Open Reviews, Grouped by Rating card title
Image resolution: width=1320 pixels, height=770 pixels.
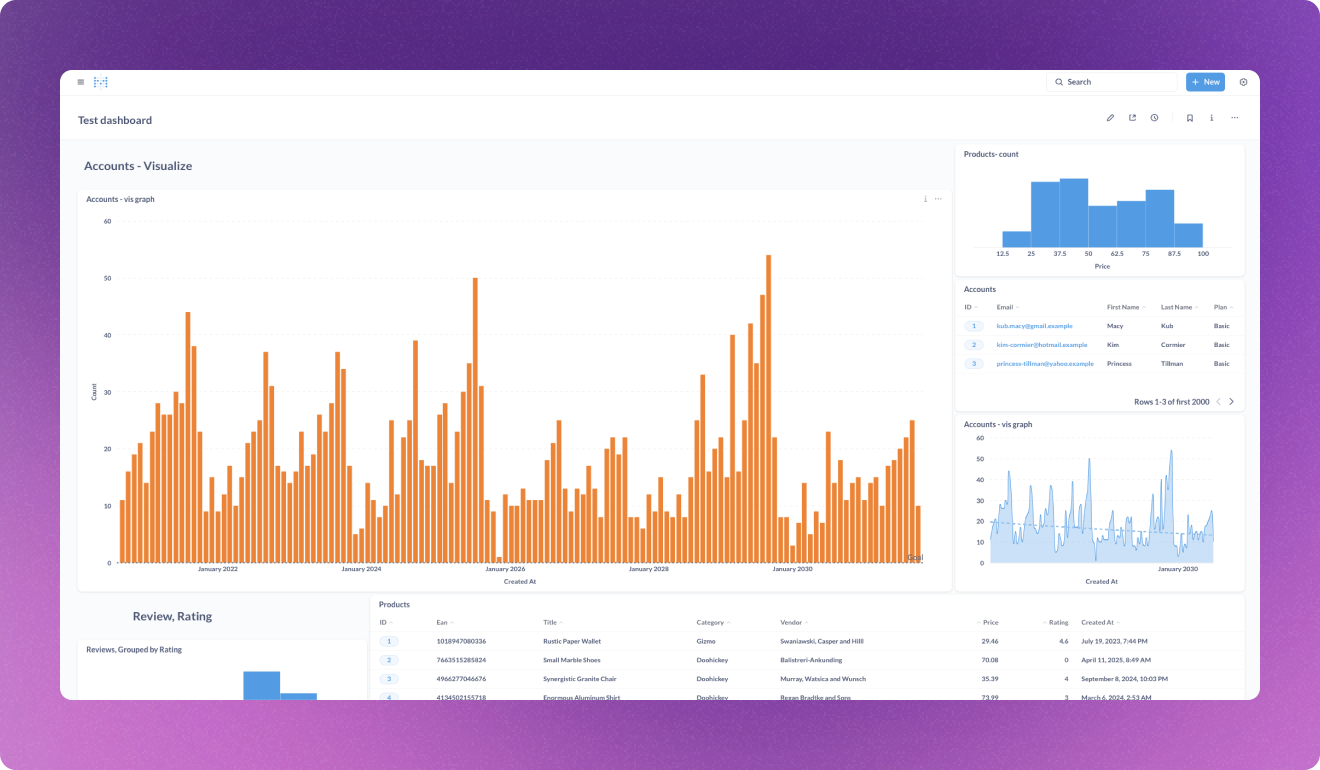134,649
